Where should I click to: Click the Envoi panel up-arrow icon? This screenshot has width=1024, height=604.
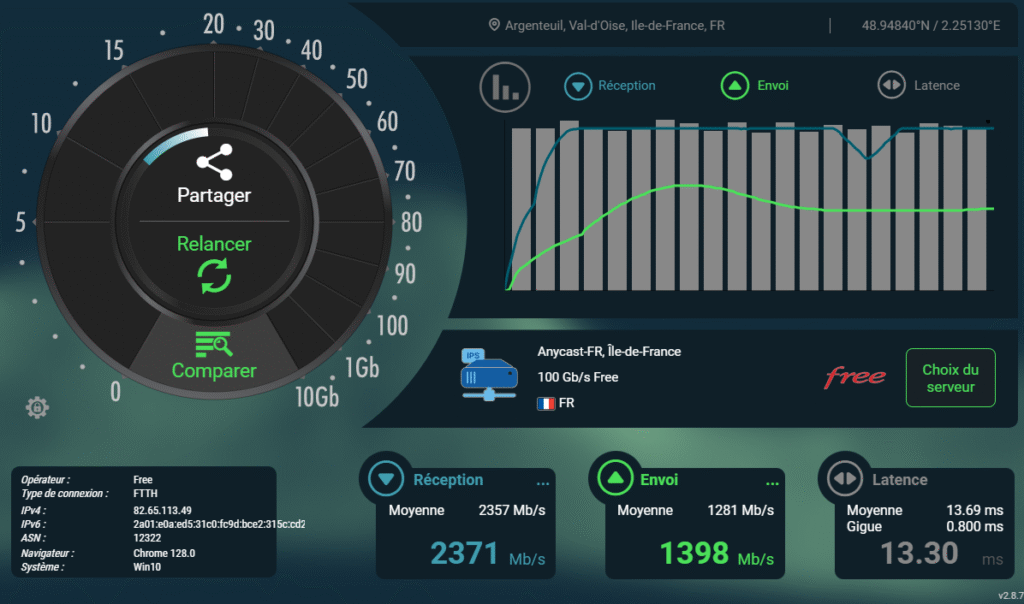point(615,478)
